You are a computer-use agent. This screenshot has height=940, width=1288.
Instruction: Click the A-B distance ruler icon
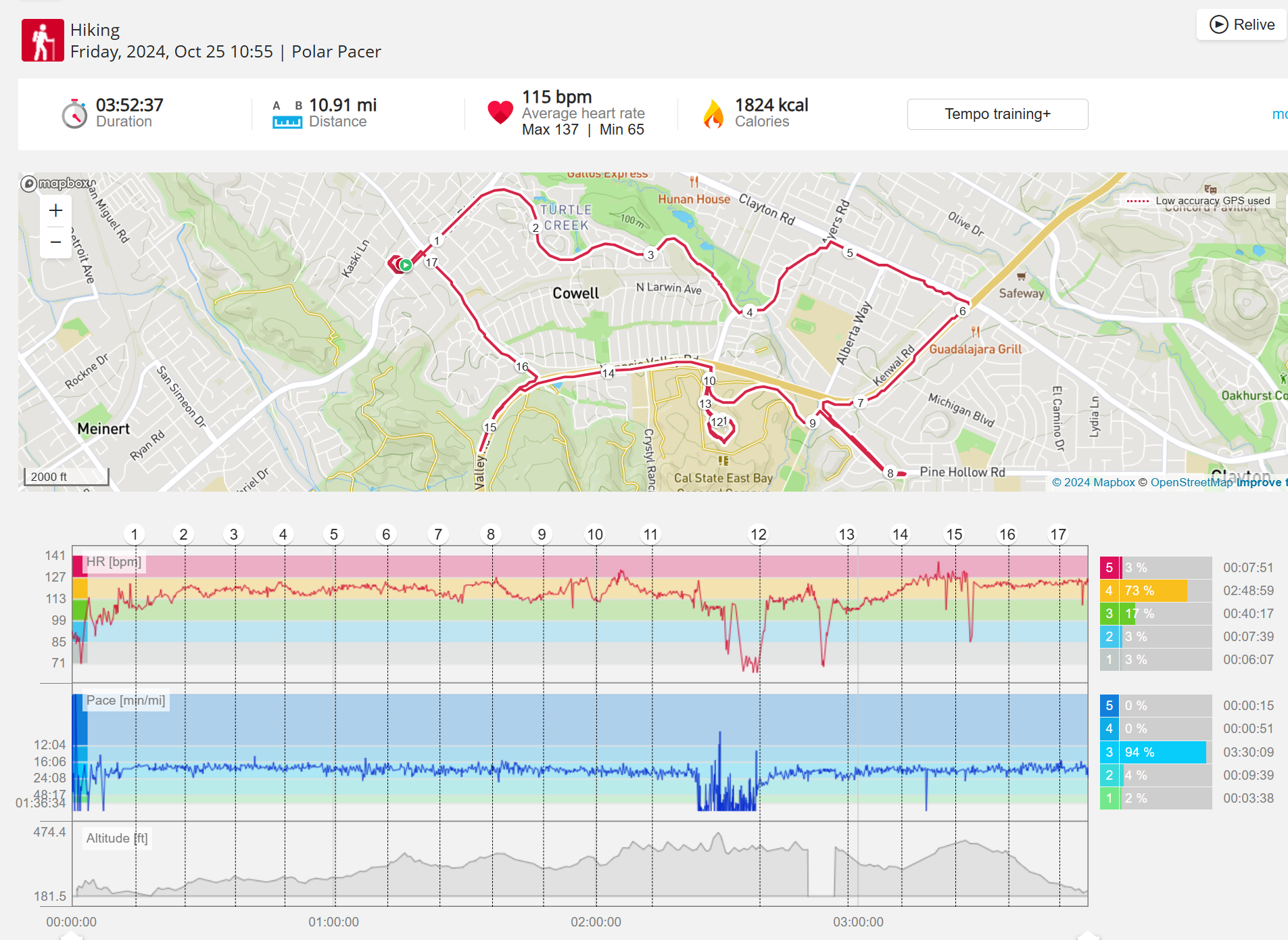[x=287, y=114]
